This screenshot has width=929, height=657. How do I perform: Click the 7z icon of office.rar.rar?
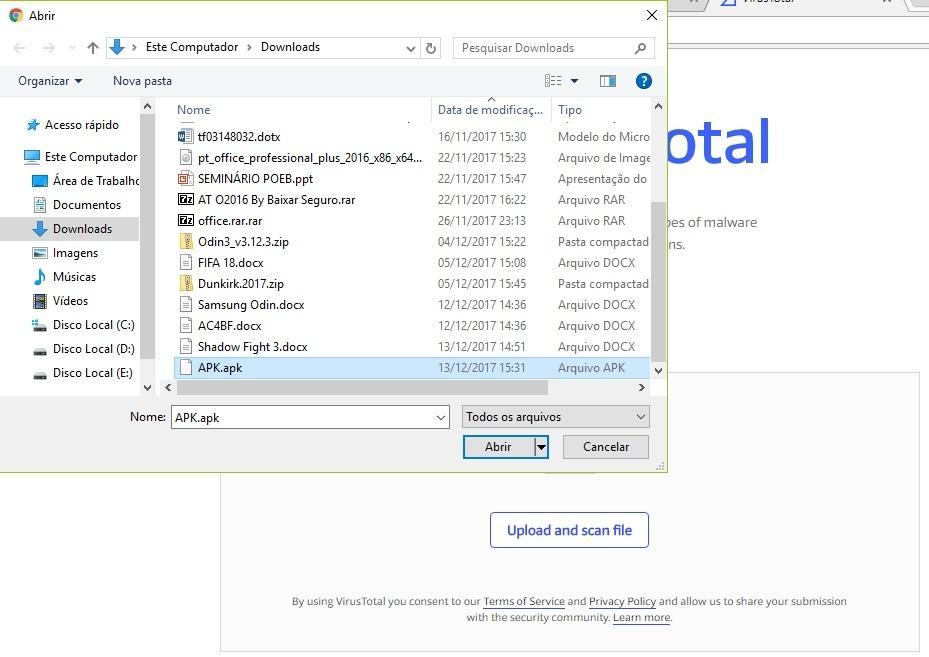click(185, 220)
